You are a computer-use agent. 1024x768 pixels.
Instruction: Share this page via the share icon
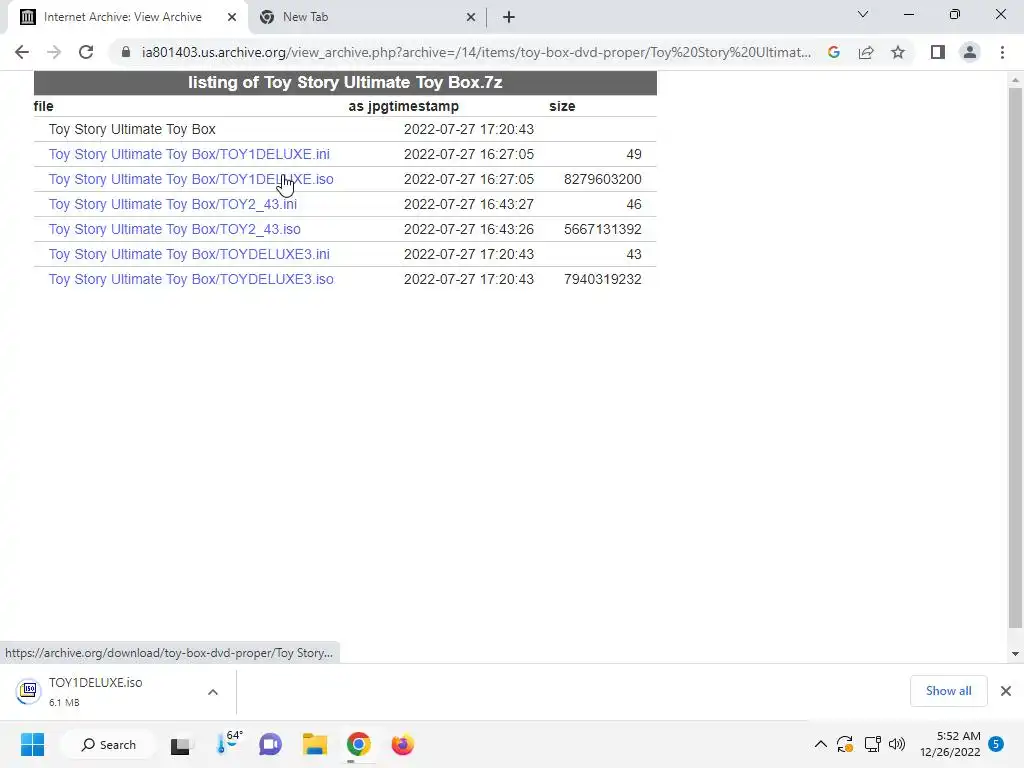(x=866, y=52)
